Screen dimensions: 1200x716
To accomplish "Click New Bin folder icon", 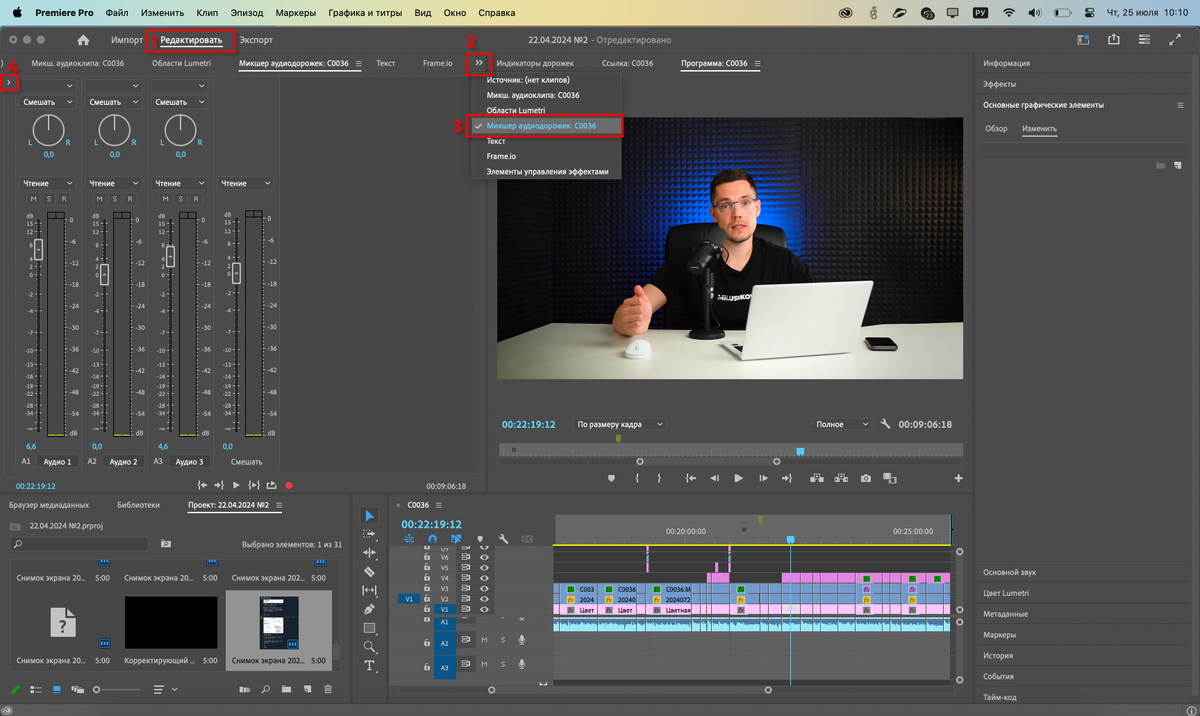I will (286, 689).
